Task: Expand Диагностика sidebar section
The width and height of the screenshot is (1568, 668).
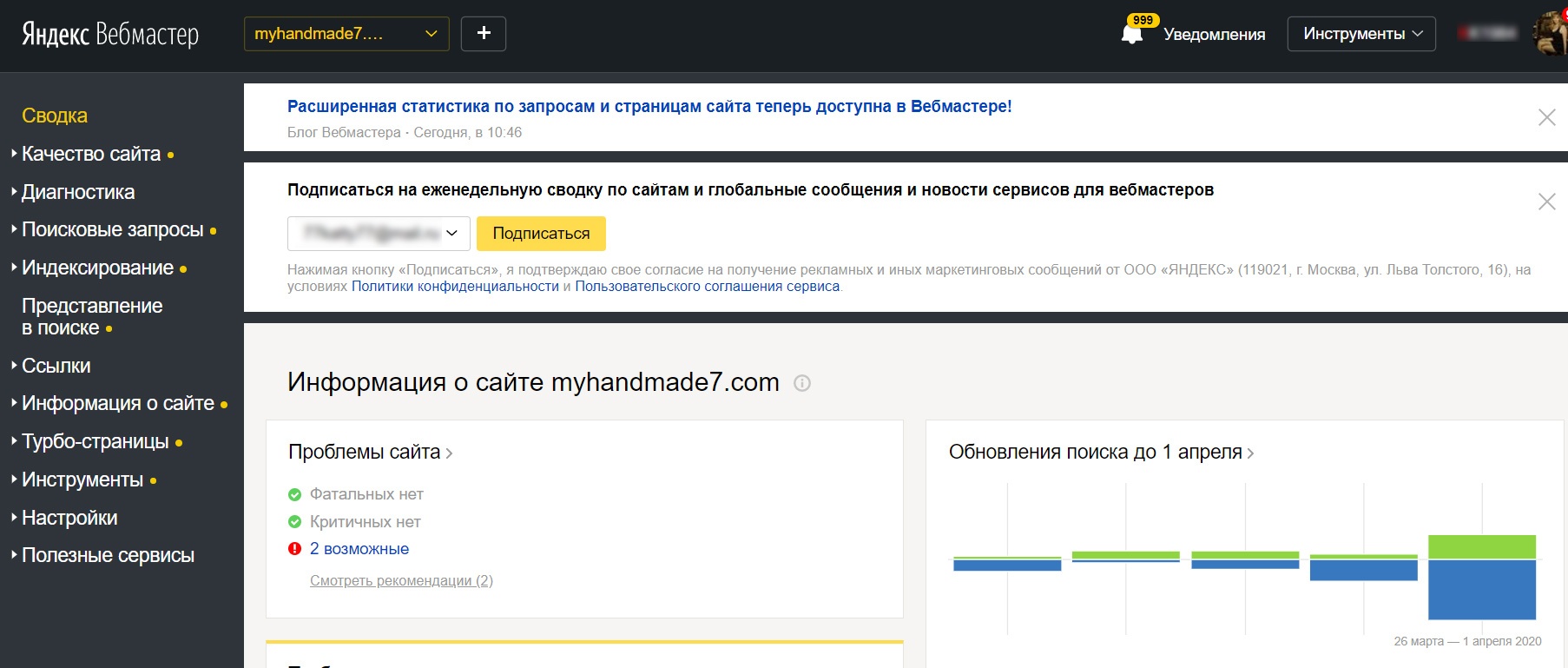Action: point(73,192)
